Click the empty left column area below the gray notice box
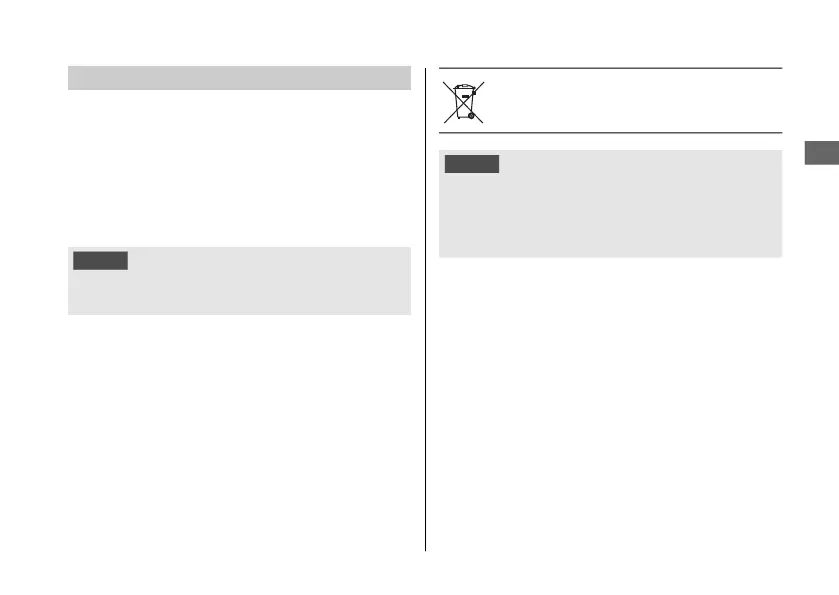This screenshot has width=839, height=595. click(239, 430)
